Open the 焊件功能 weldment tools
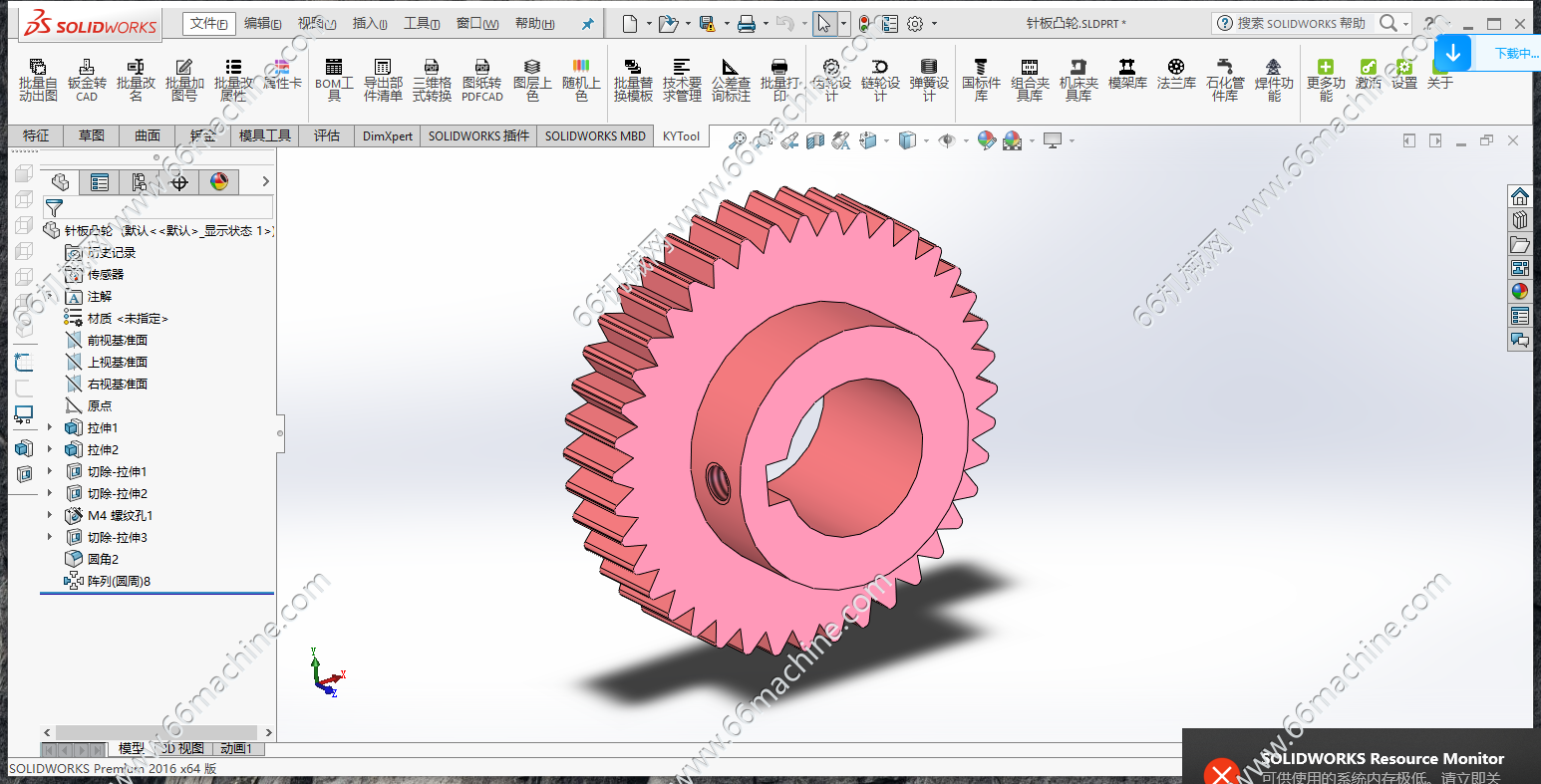 [x=1274, y=79]
